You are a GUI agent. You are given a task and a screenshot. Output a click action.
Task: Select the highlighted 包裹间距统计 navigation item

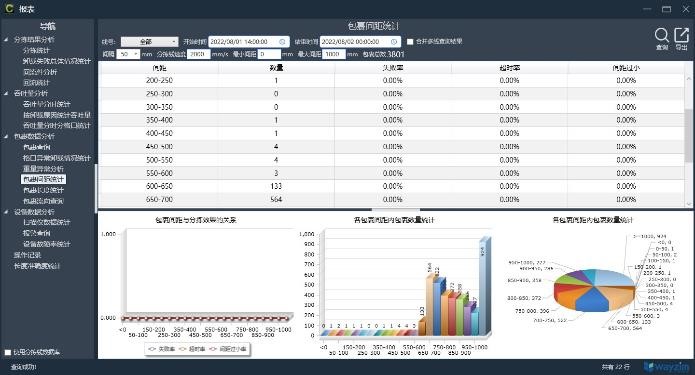[x=43, y=179]
